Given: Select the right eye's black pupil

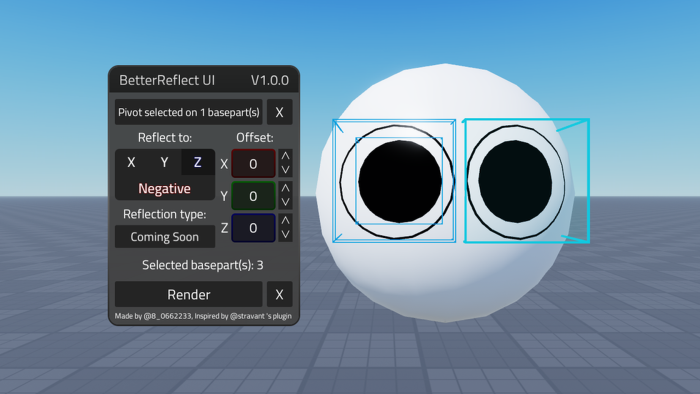Looking at the screenshot, I should pyautogui.click(x=515, y=182).
